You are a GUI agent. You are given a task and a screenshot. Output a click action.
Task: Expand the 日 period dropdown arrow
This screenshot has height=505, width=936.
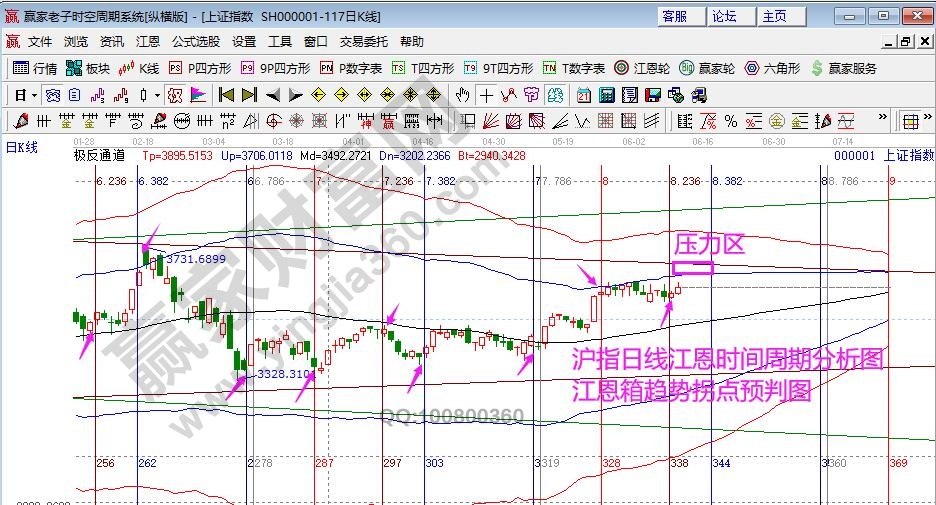coord(33,95)
